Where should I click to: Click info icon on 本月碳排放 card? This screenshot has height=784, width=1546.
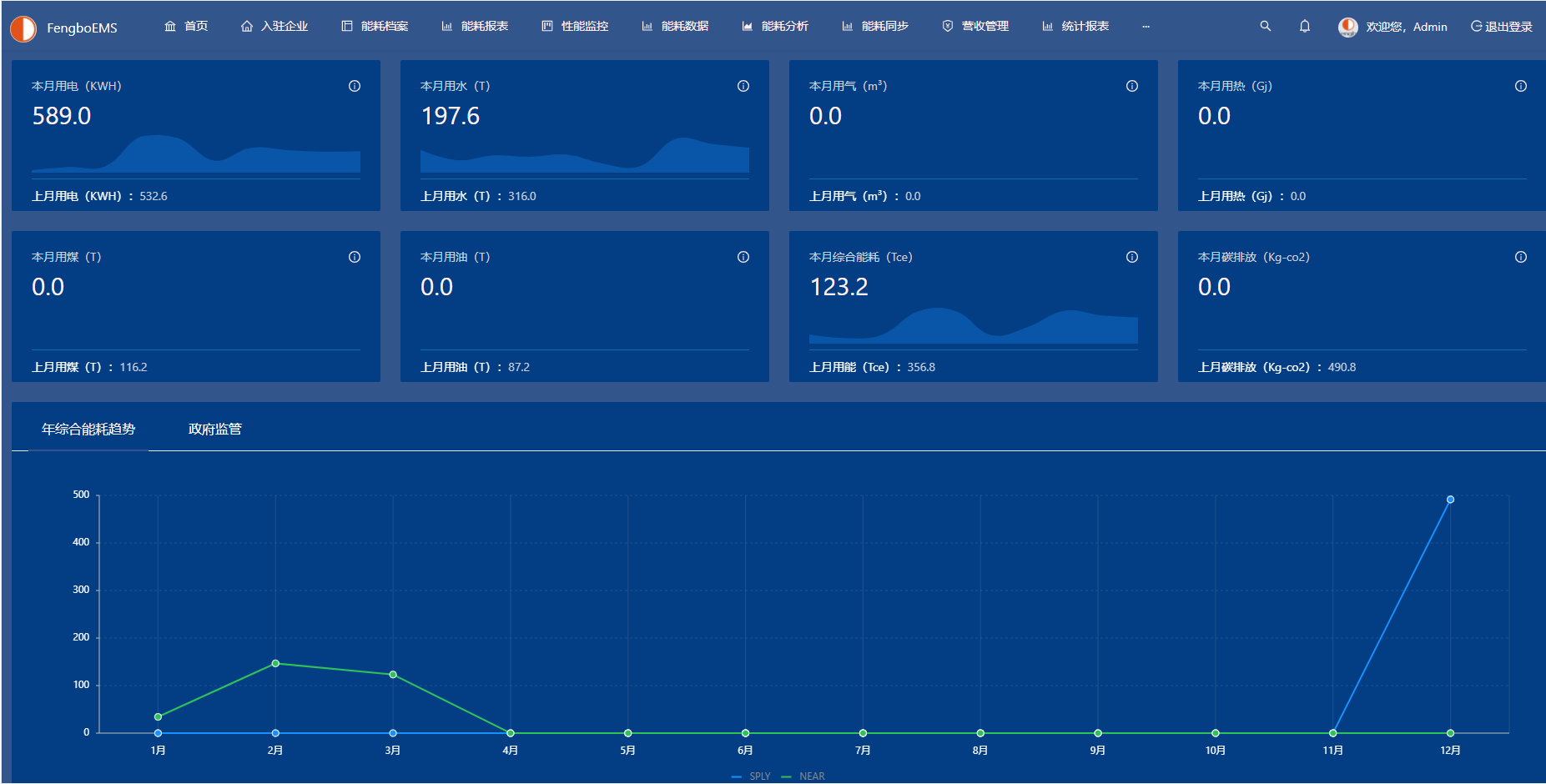1521,257
